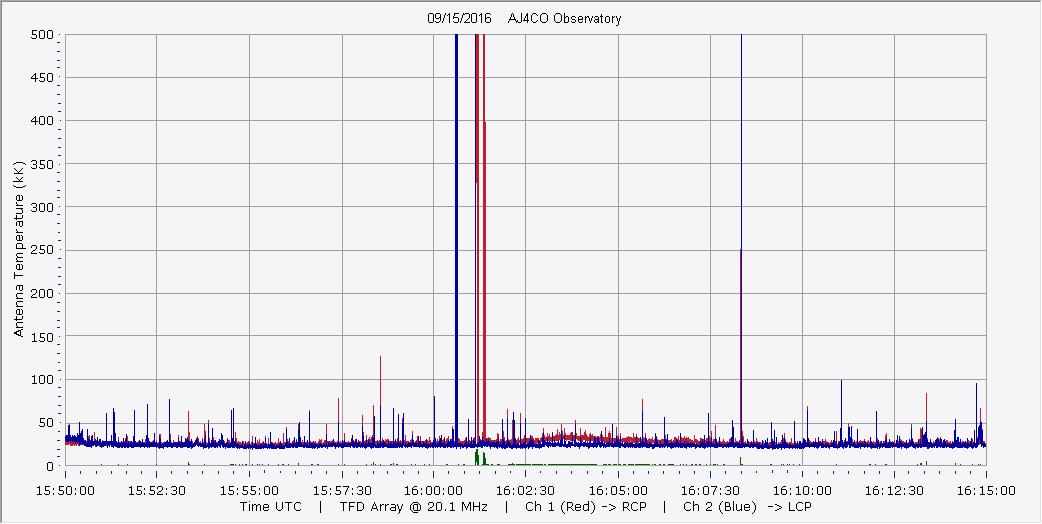The image size is (1042, 524).
Task: Click the 15:57:30 time label
Action: [x=342, y=491]
